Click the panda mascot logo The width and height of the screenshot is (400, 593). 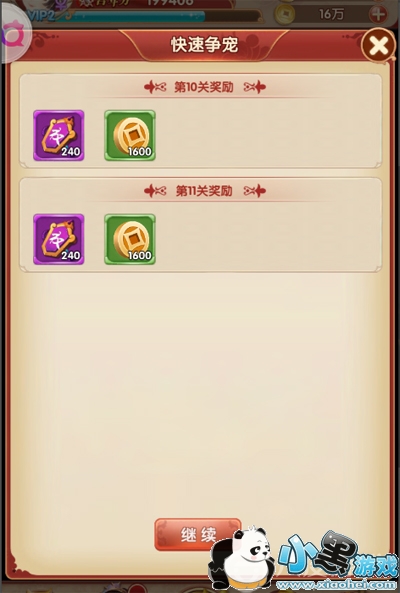click(x=242, y=557)
